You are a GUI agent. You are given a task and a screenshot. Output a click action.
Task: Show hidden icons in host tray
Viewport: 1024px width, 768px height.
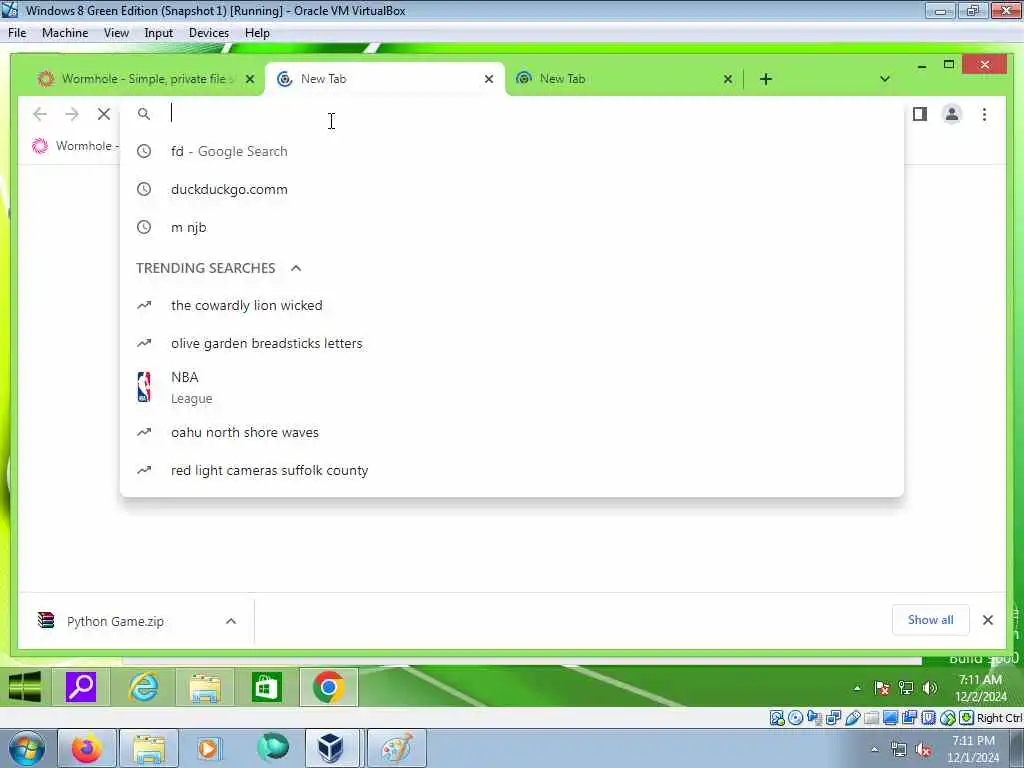pos(874,749)
